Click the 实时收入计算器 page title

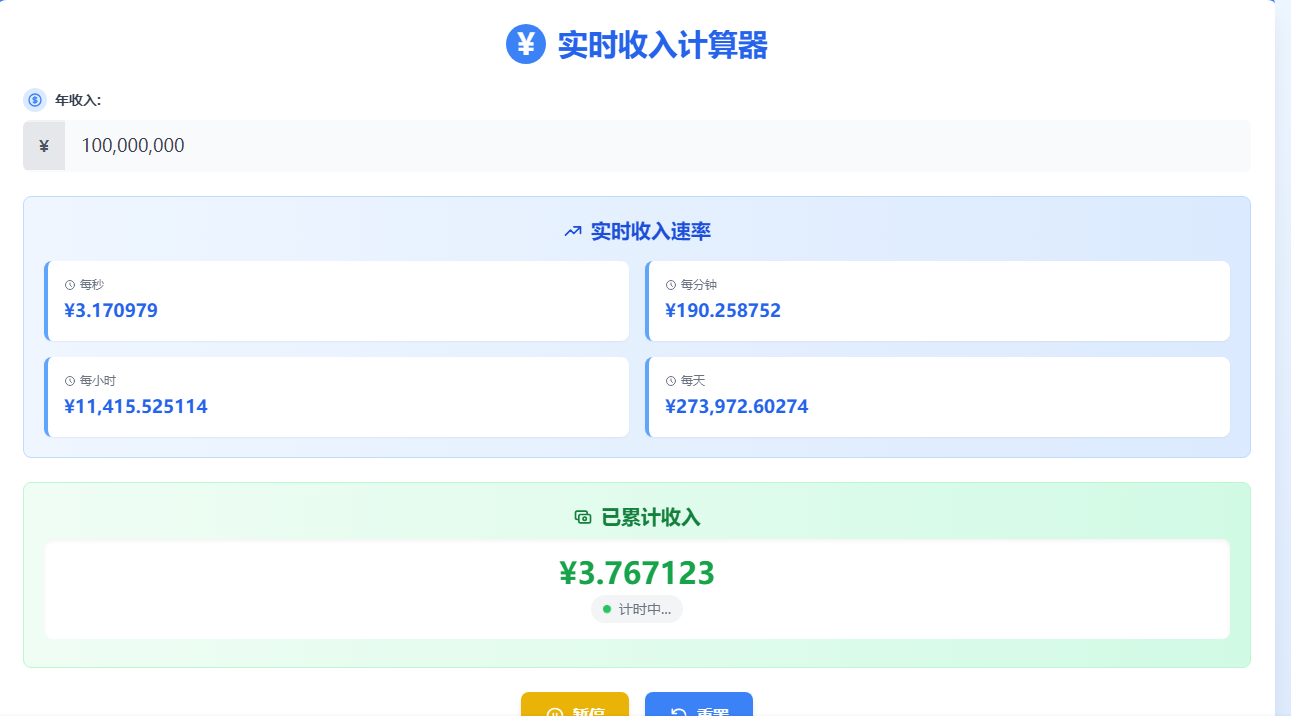coord(663,45)
